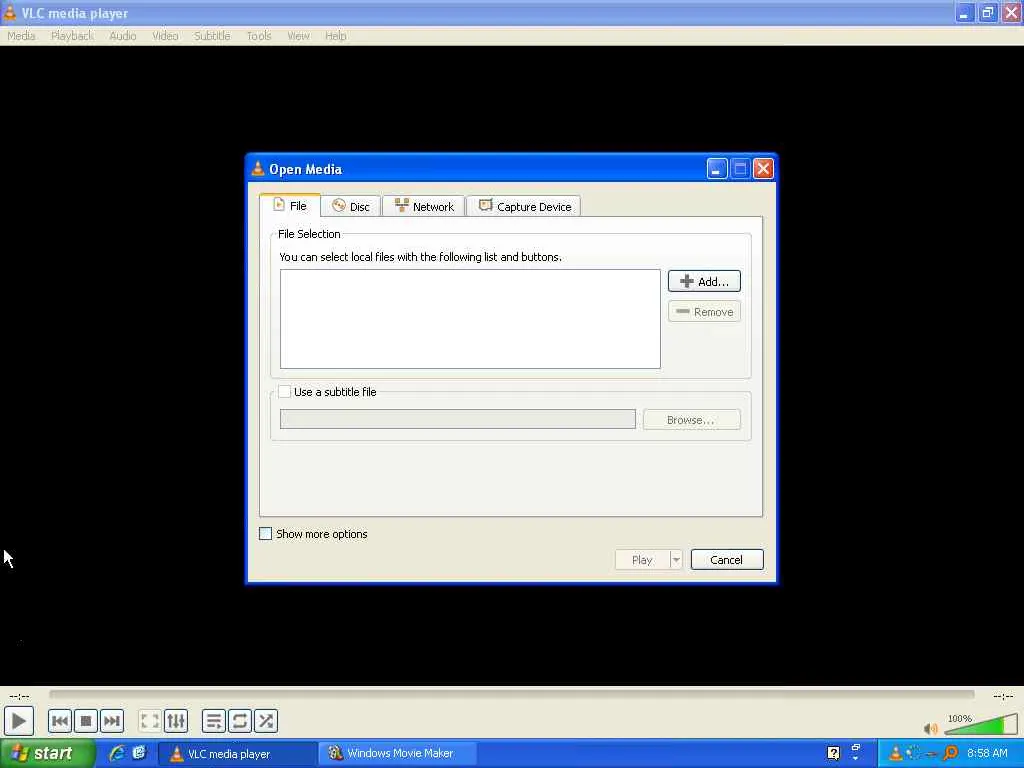Click the Previous media skip button

(59, 721)
